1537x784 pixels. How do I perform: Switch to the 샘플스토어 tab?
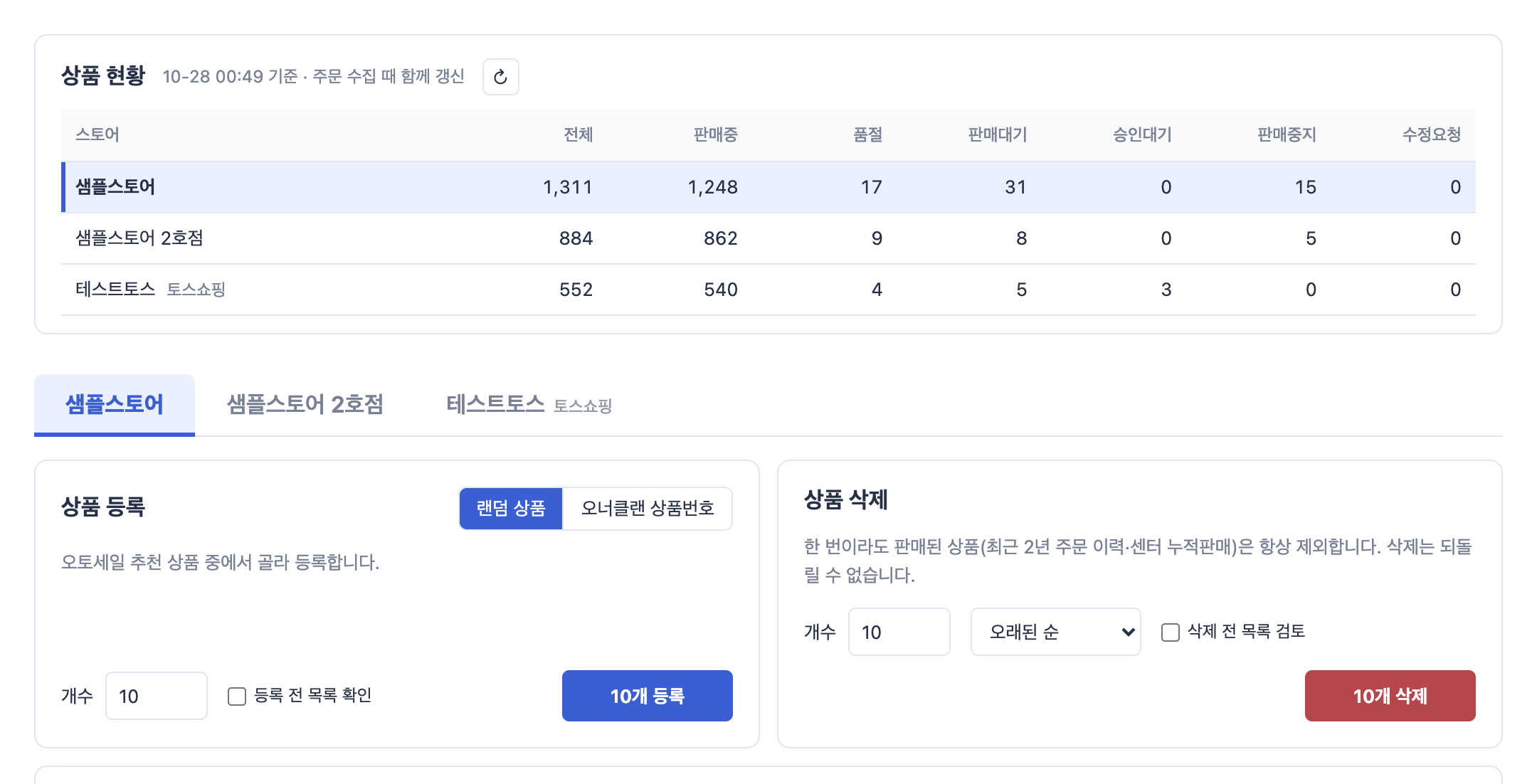pyautogui.click(x=115, y=404)
